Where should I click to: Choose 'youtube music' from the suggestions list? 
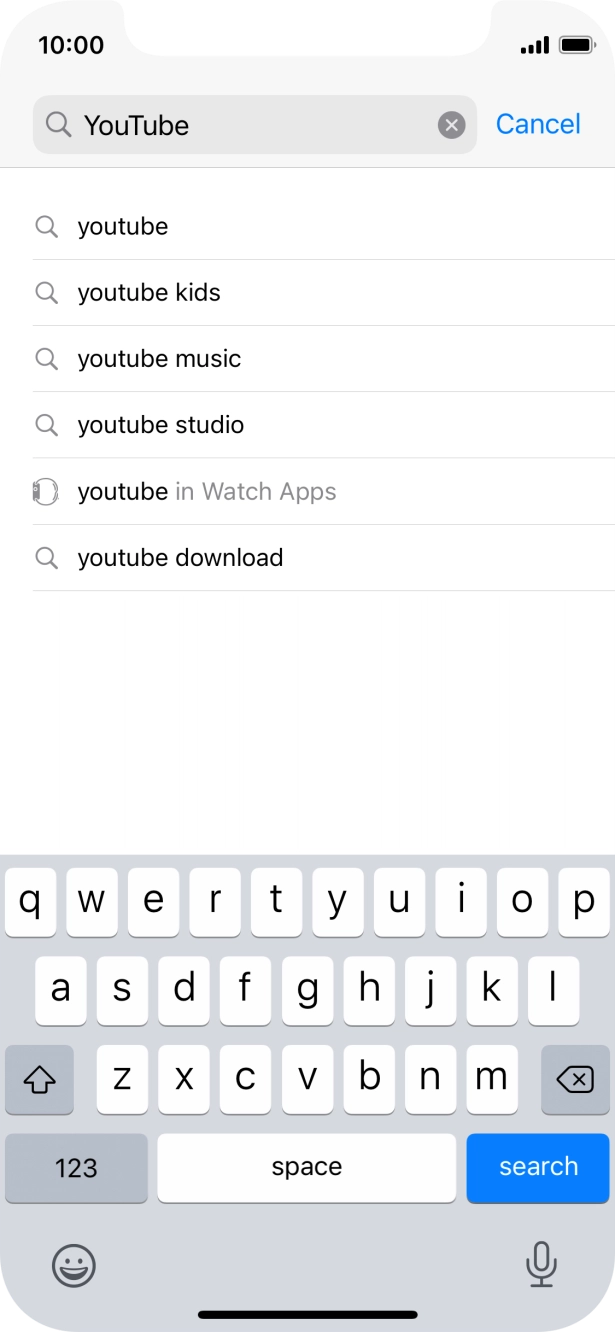pos(158,358)
